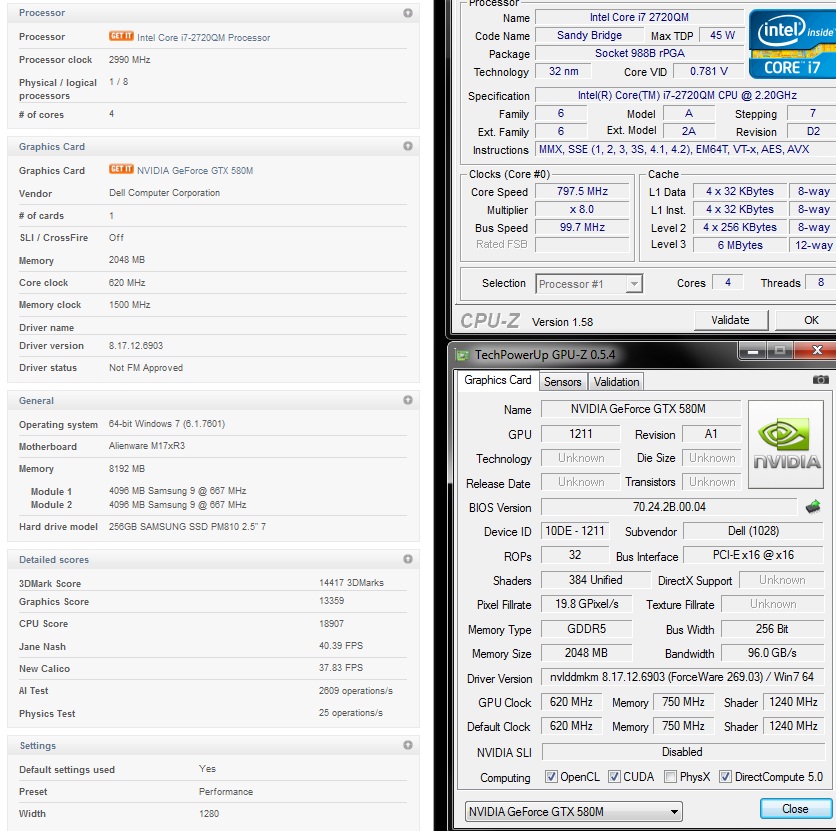Collapse the Graphics Card section round icon
Screen dimensions: 836x831
(408, 146)
